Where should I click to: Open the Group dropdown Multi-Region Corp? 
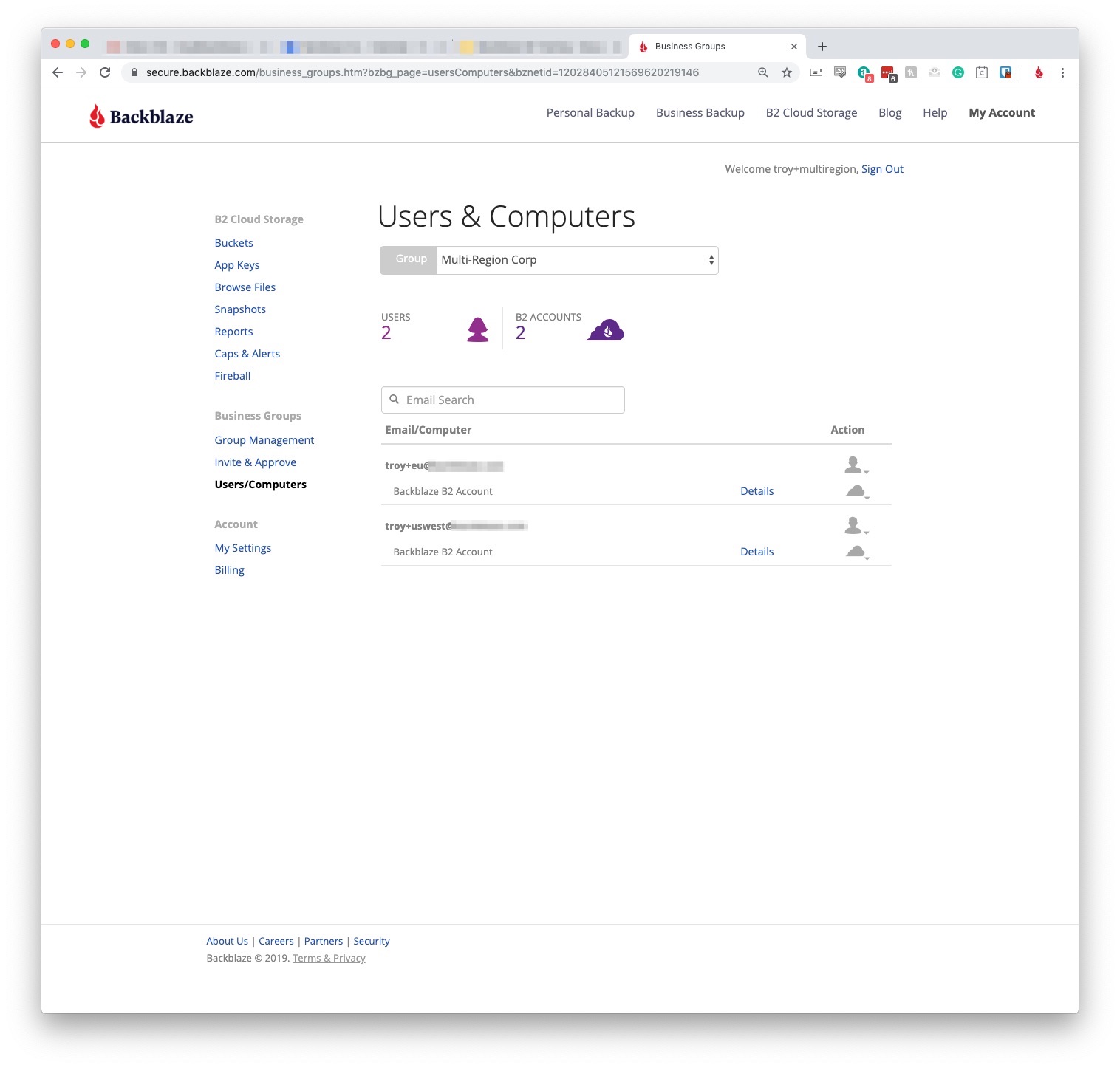[577, 260]
